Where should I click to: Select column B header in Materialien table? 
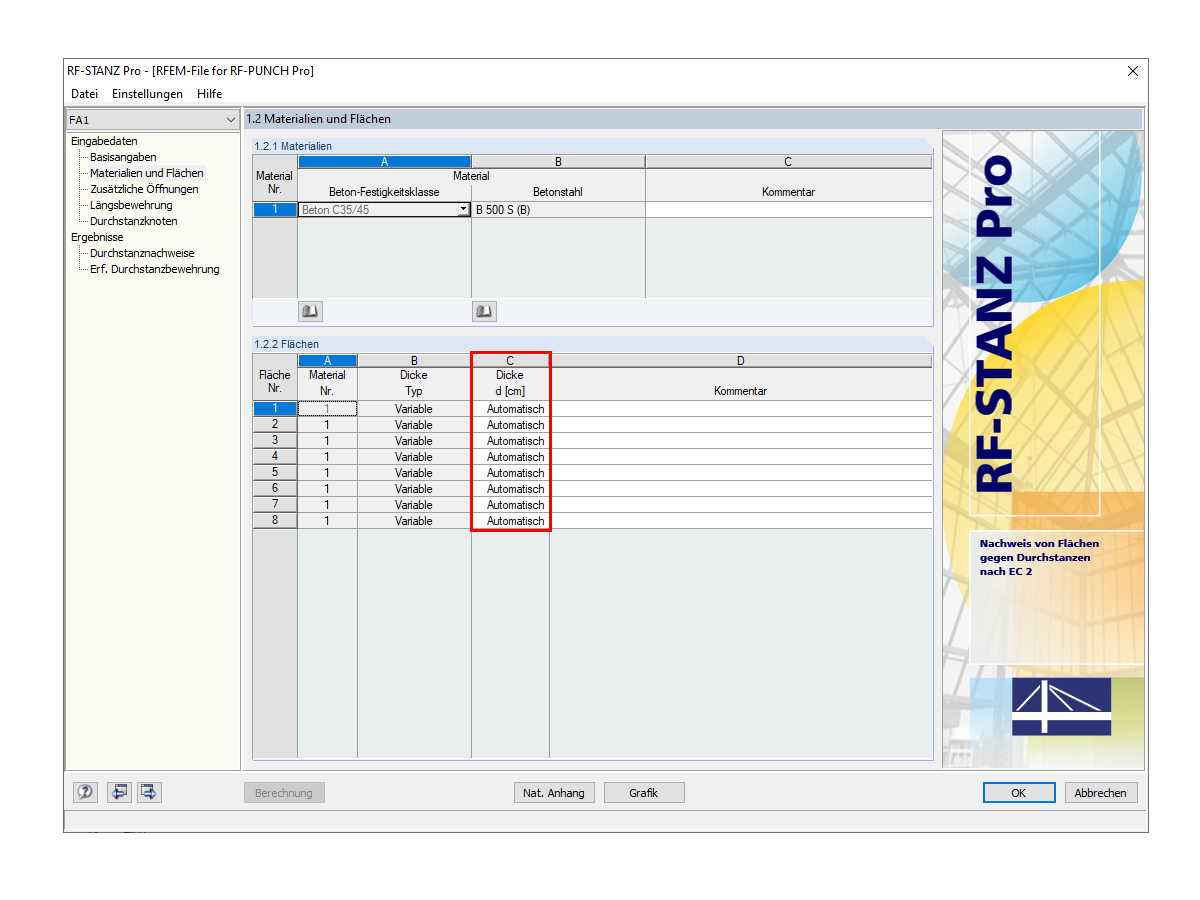tap(558, 161)
